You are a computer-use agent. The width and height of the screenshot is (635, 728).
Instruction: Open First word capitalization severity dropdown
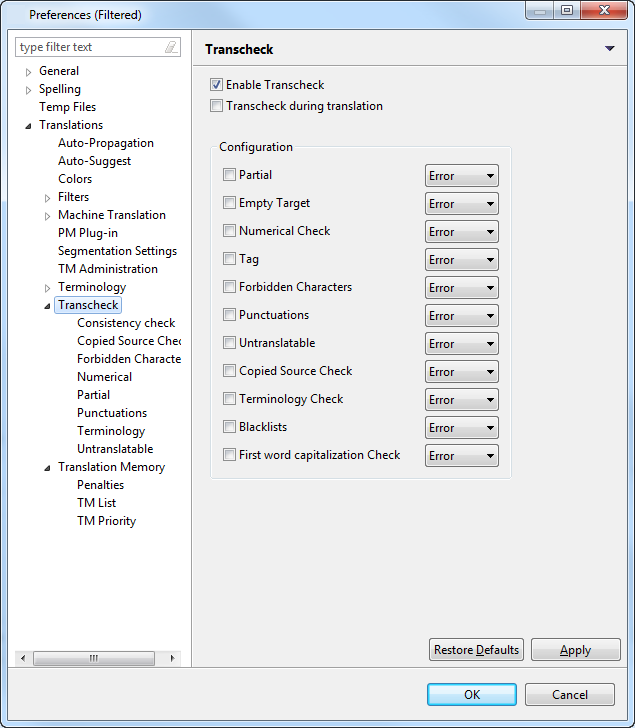coord(462,455)
